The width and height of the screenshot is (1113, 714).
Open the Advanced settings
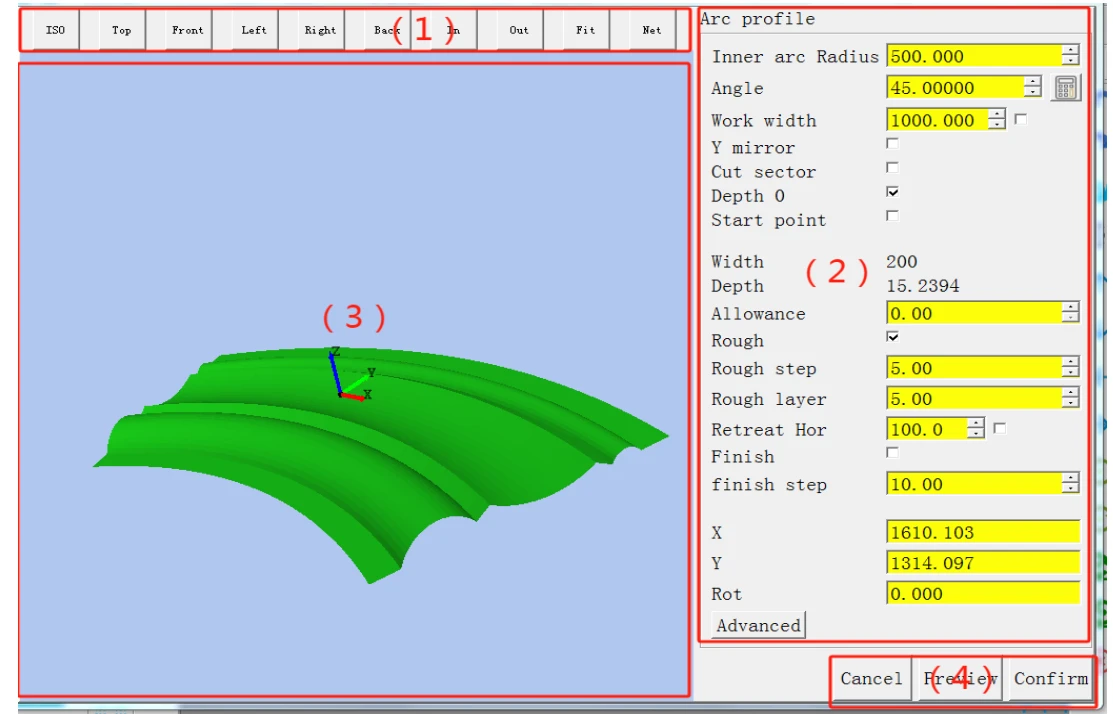click(758, 625)
